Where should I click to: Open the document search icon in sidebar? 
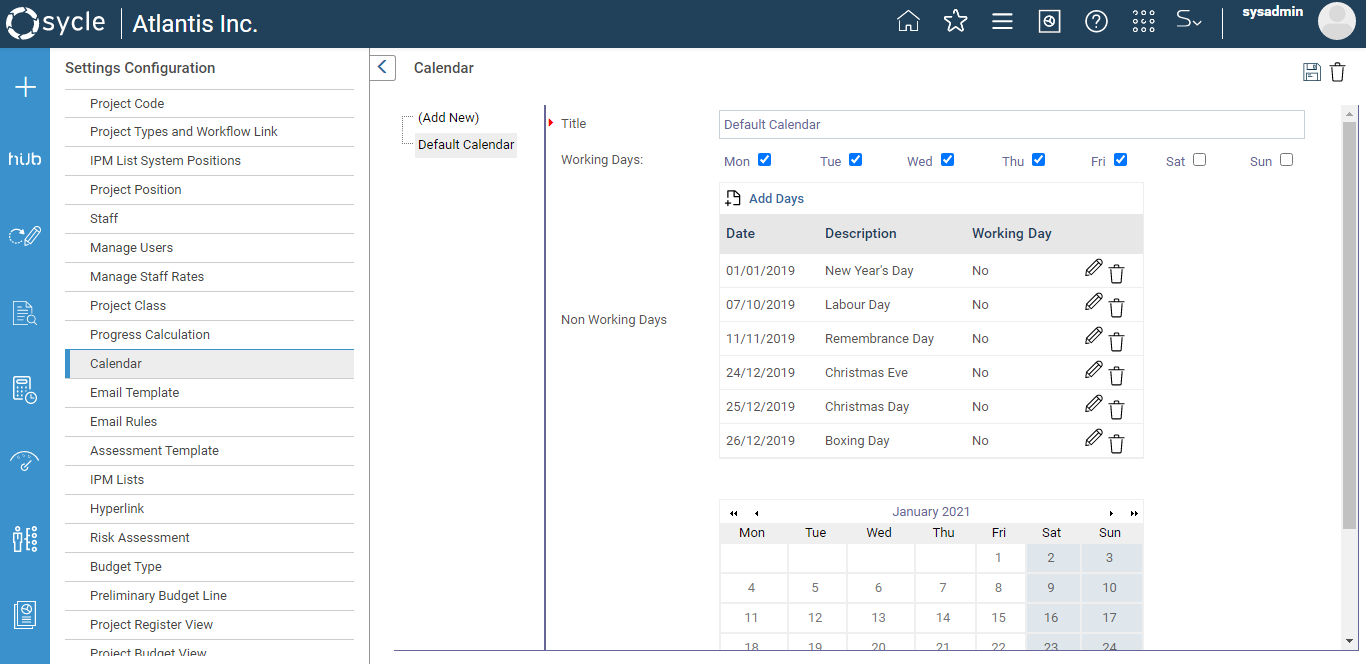pos(25,313)
